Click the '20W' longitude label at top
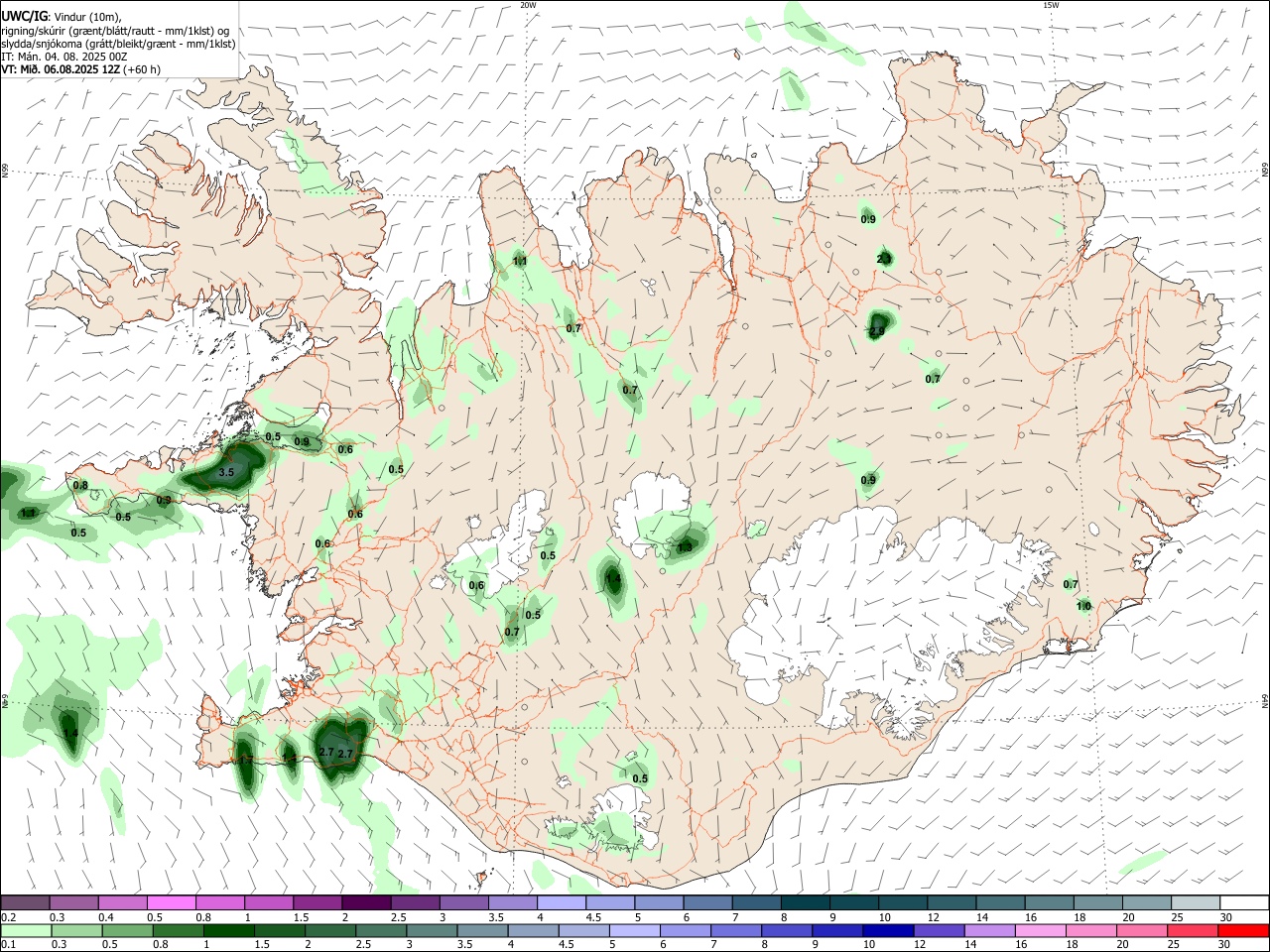 (528, 5)
